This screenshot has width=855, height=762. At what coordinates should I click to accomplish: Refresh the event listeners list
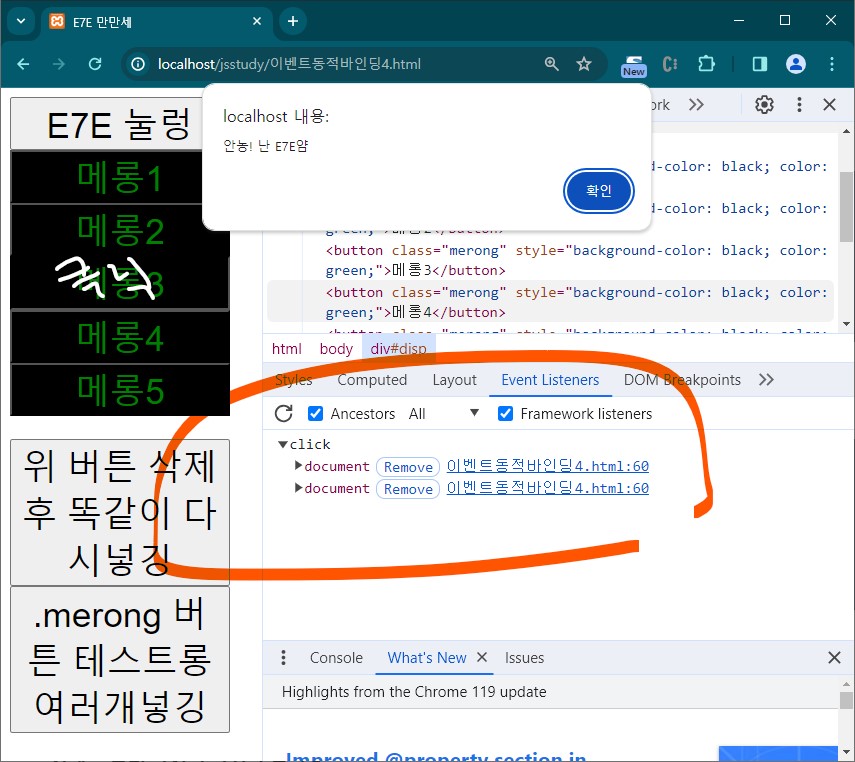[284, 413]
